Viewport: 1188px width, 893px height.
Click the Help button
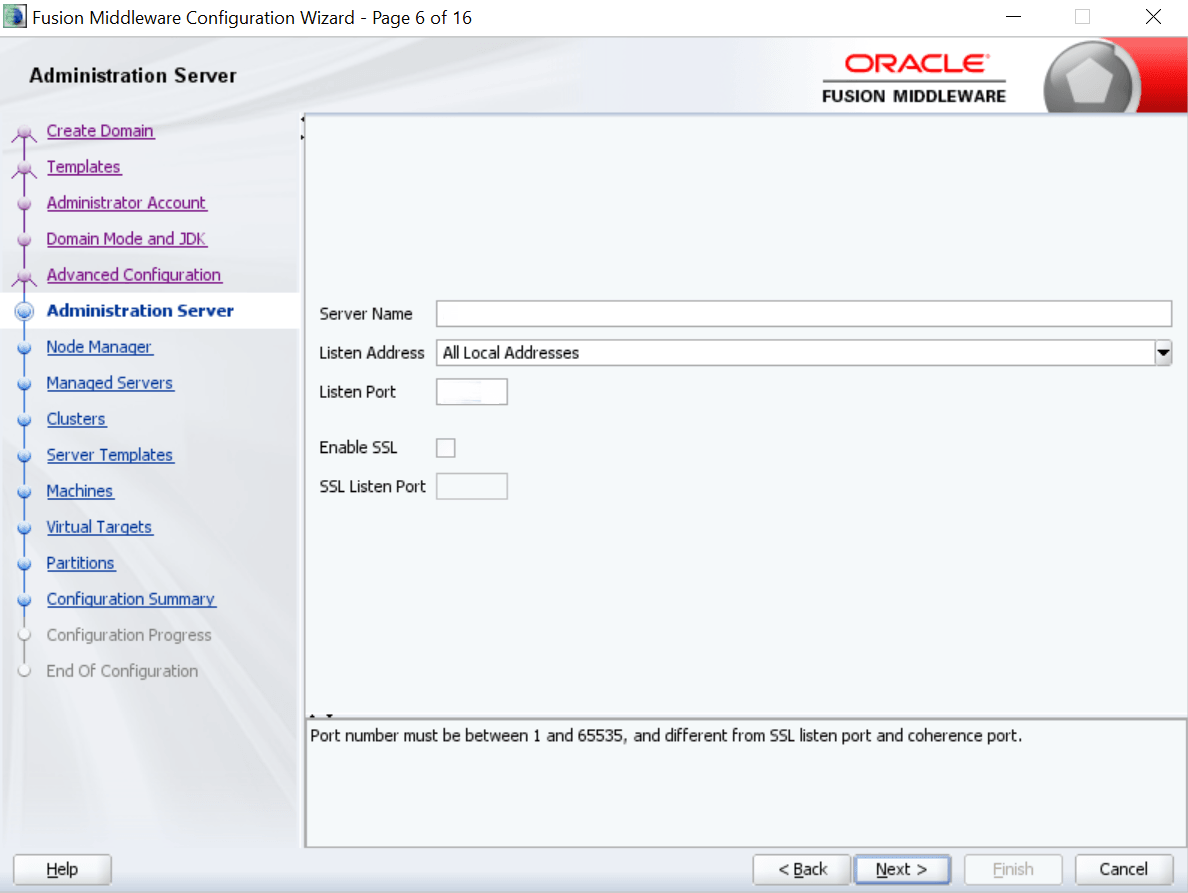click(x=62, y=869)
